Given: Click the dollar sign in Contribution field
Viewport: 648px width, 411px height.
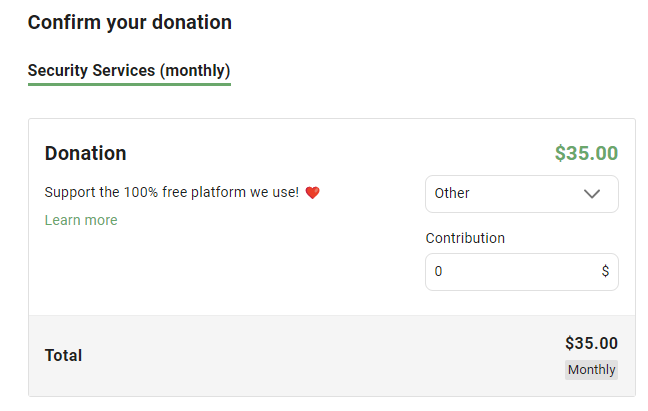Looking at the screenshot, I should pyautogui.click(x=605, y=271).
